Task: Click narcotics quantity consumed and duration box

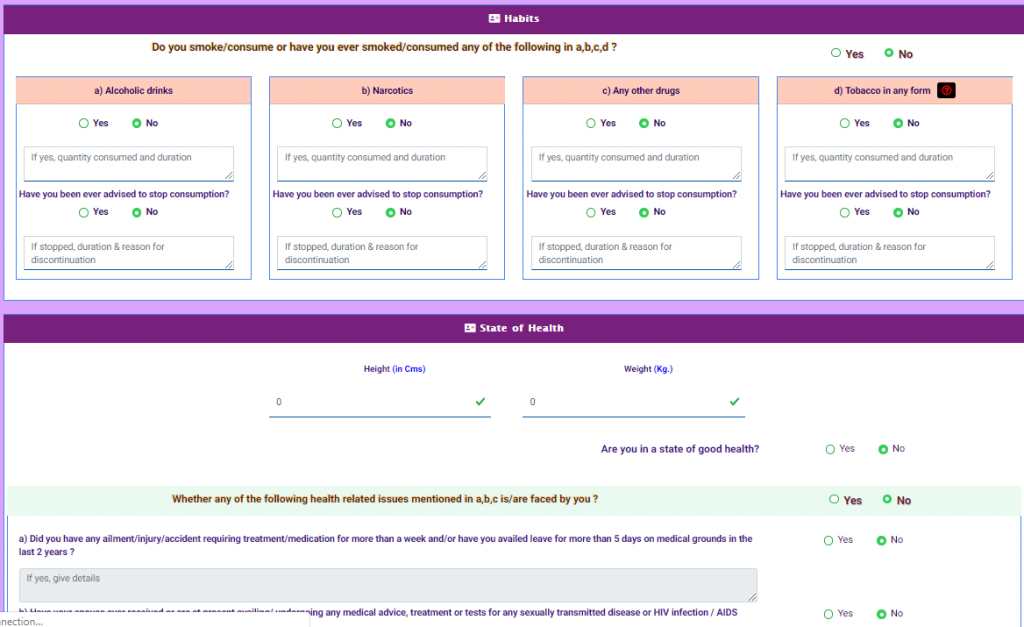Action: 382,163
